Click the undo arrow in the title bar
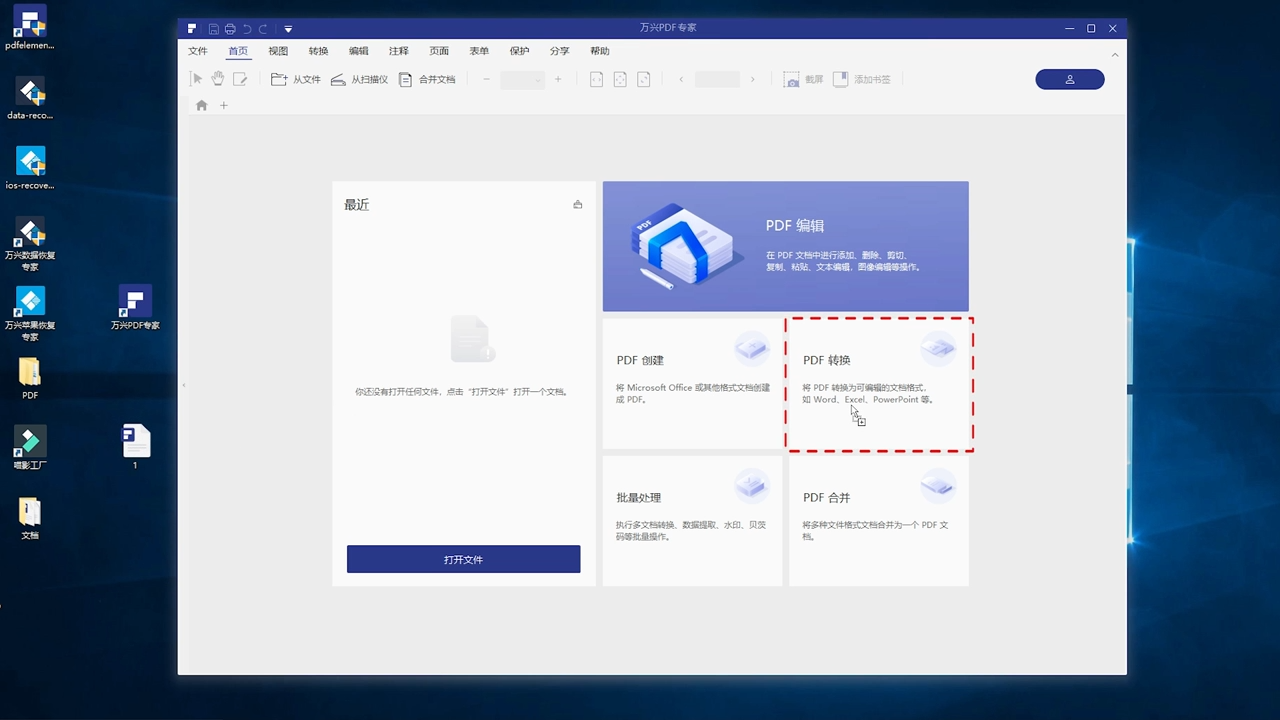The image size is (1280, 720). coord(247,28)
